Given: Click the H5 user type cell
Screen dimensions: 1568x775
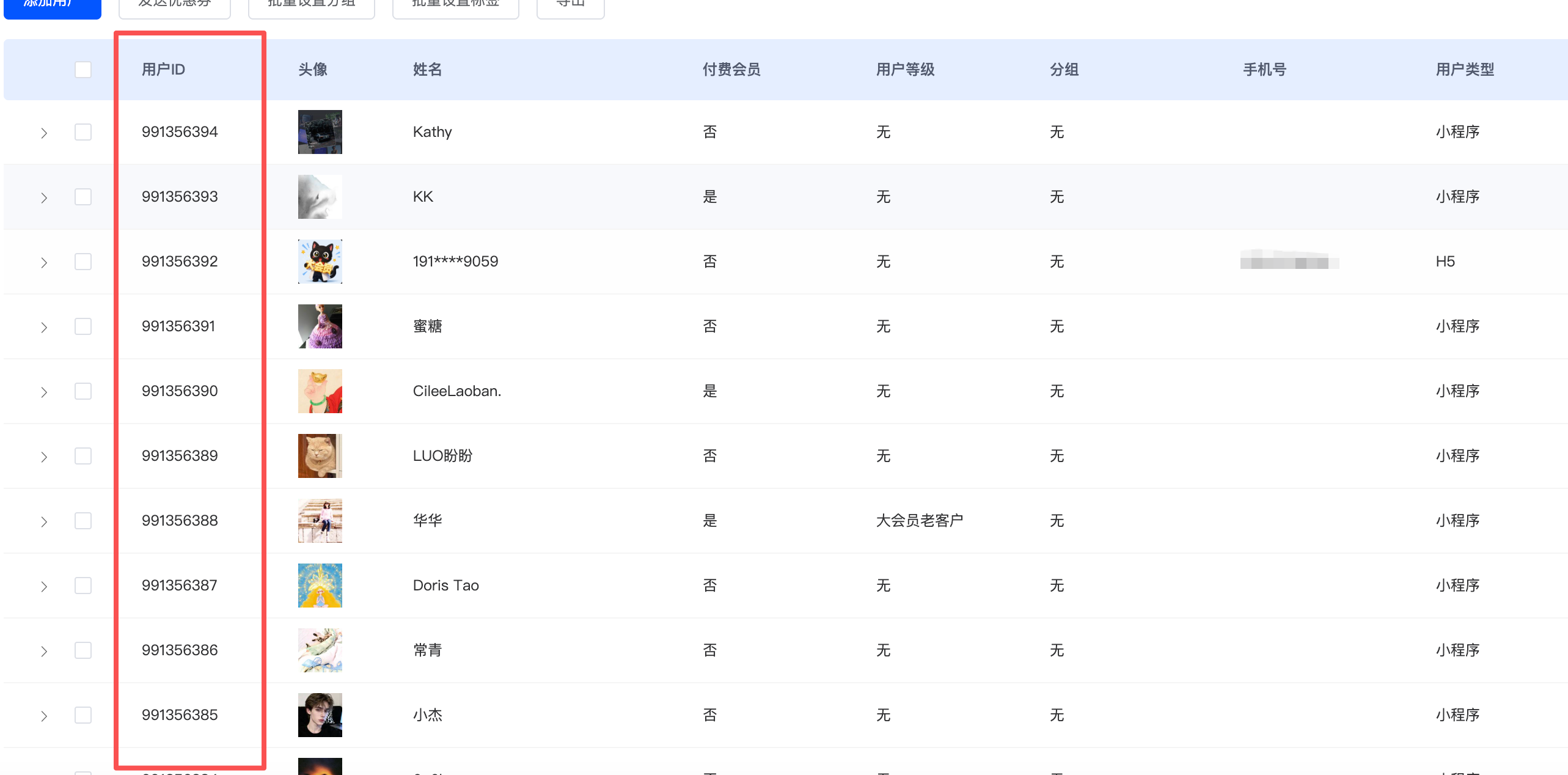Looking at the screenshot, I should 1445,262.
